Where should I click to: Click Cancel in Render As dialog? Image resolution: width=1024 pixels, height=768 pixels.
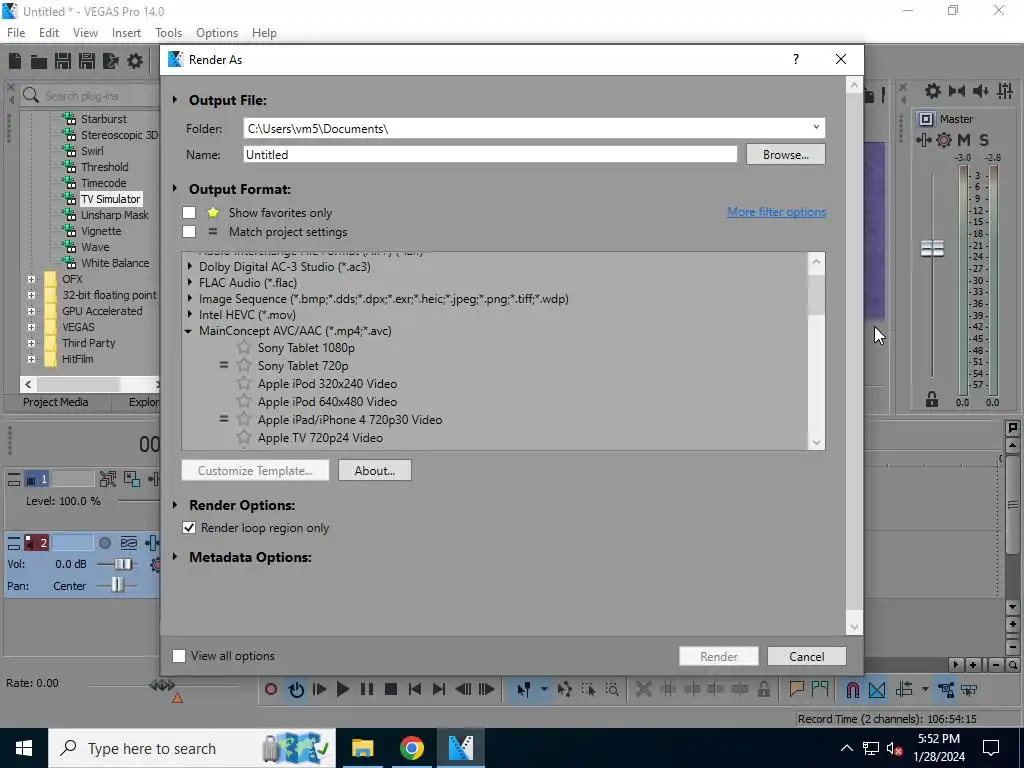tap(807, 656)
